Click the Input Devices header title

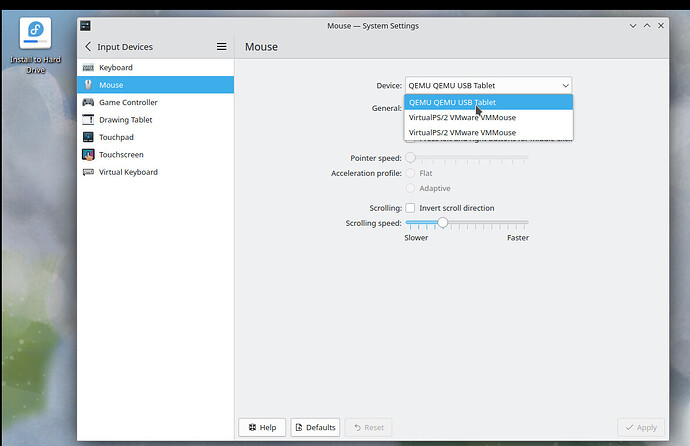(125, 47)
